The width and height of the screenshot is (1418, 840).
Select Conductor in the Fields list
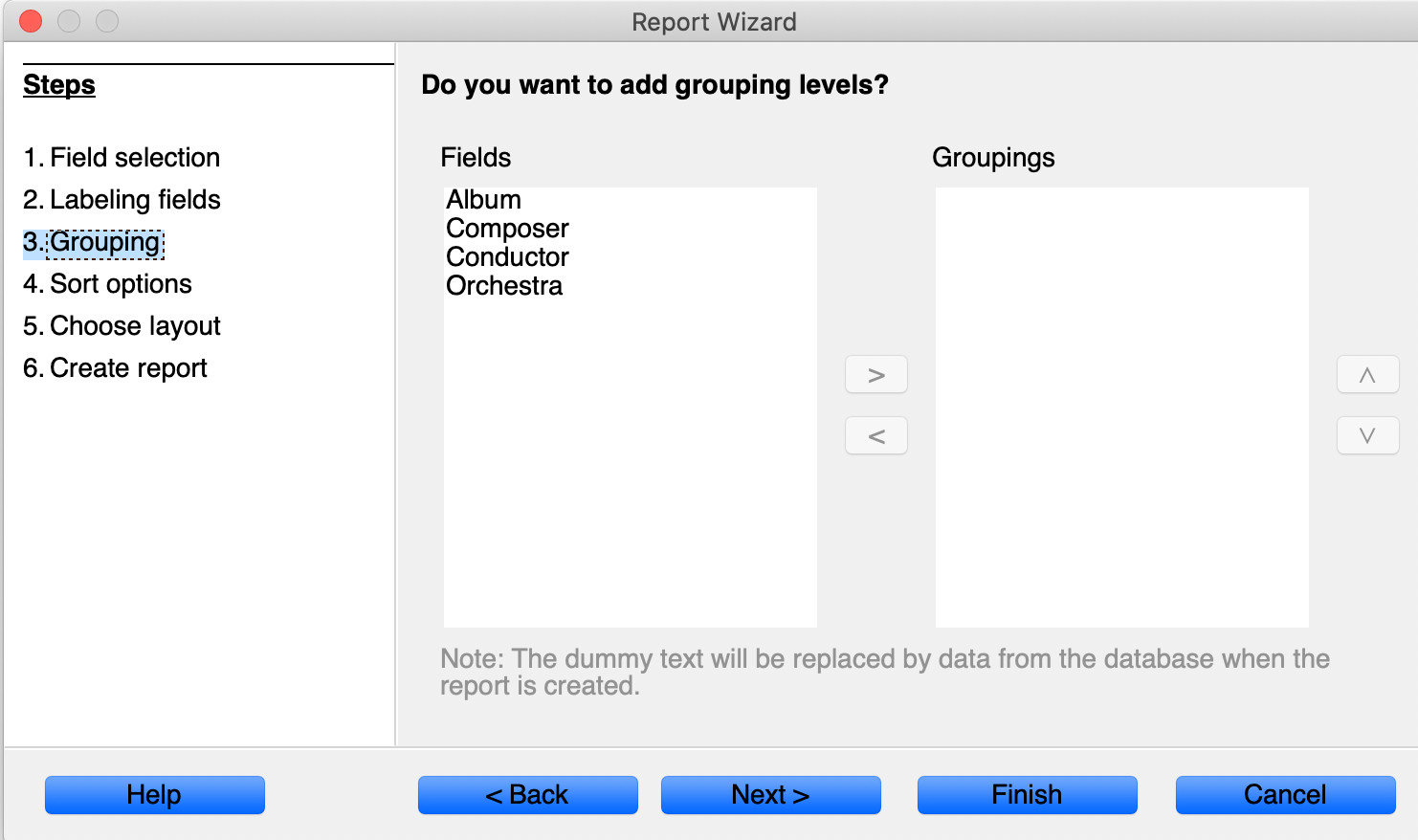(x=507, y=257)
